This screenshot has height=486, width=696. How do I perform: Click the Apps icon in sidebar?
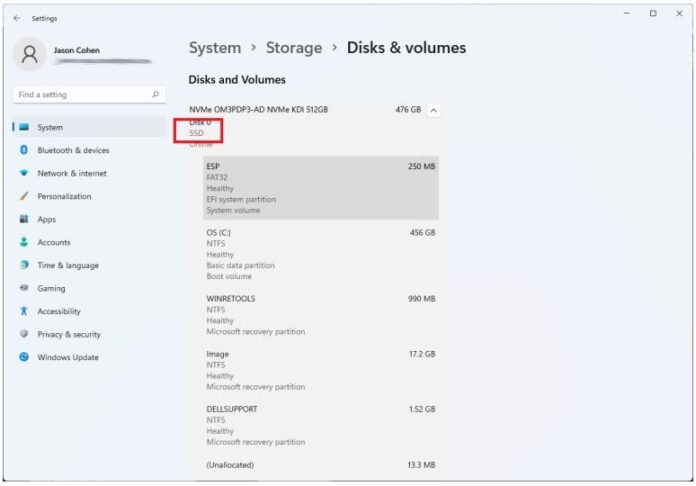(x=24, y=219)
